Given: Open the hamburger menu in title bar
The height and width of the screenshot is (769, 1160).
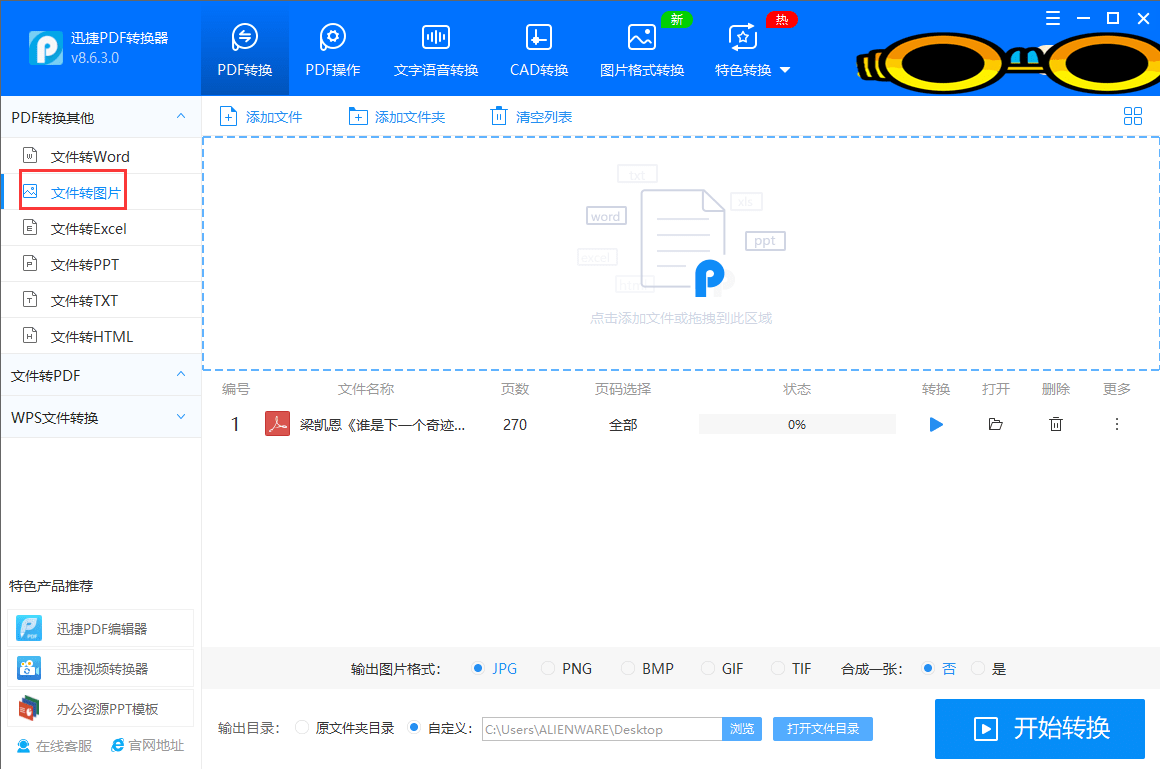Looking at the screenshot, I should coord(1053,19).
